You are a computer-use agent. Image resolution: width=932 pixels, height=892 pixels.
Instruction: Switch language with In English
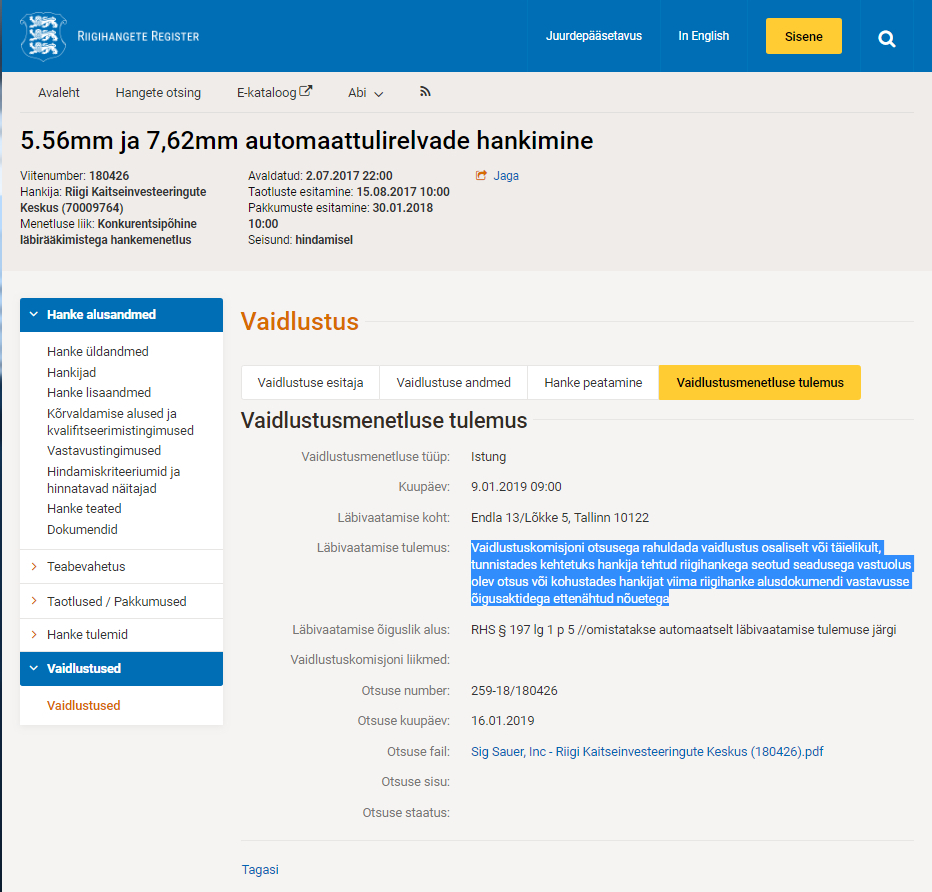(703, 36)
